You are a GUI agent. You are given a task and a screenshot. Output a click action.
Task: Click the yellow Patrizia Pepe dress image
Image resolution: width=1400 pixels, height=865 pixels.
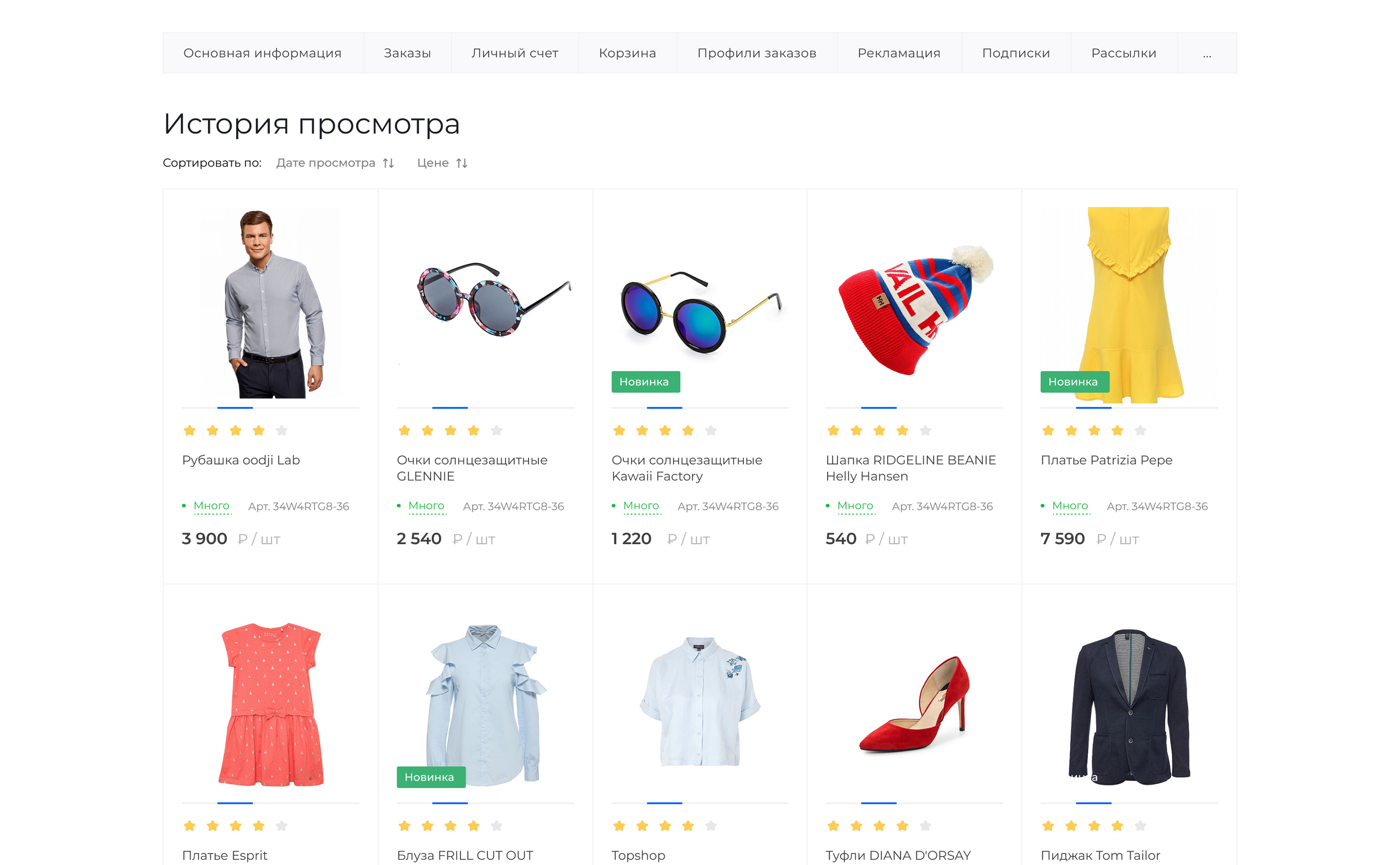point(1129,303)
